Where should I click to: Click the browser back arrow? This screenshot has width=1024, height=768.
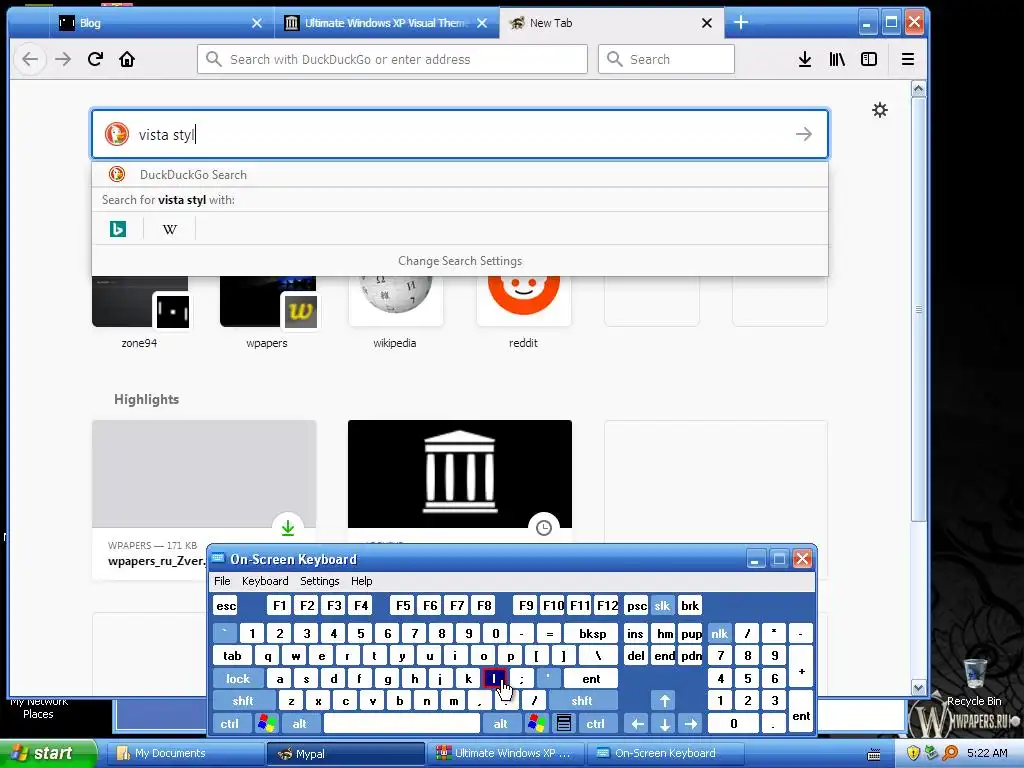(x=30, y=59)
